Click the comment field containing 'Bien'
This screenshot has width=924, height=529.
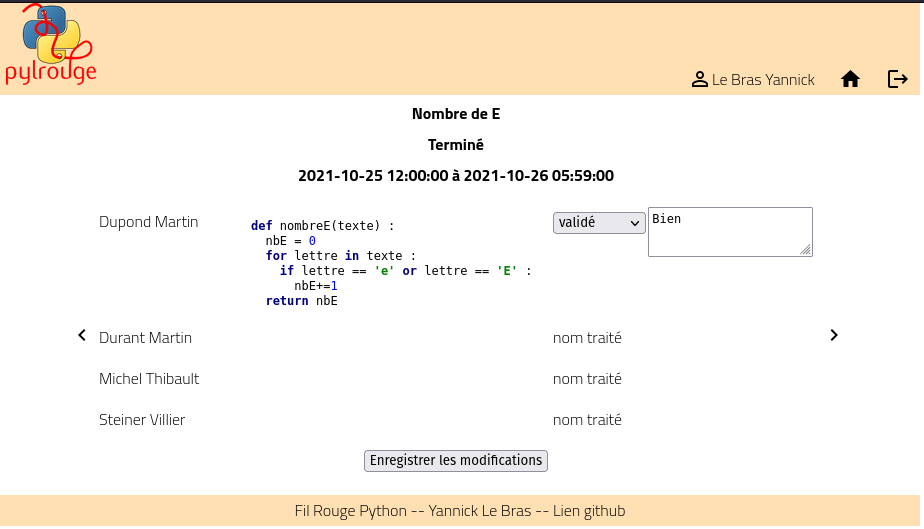click(730, 232)
